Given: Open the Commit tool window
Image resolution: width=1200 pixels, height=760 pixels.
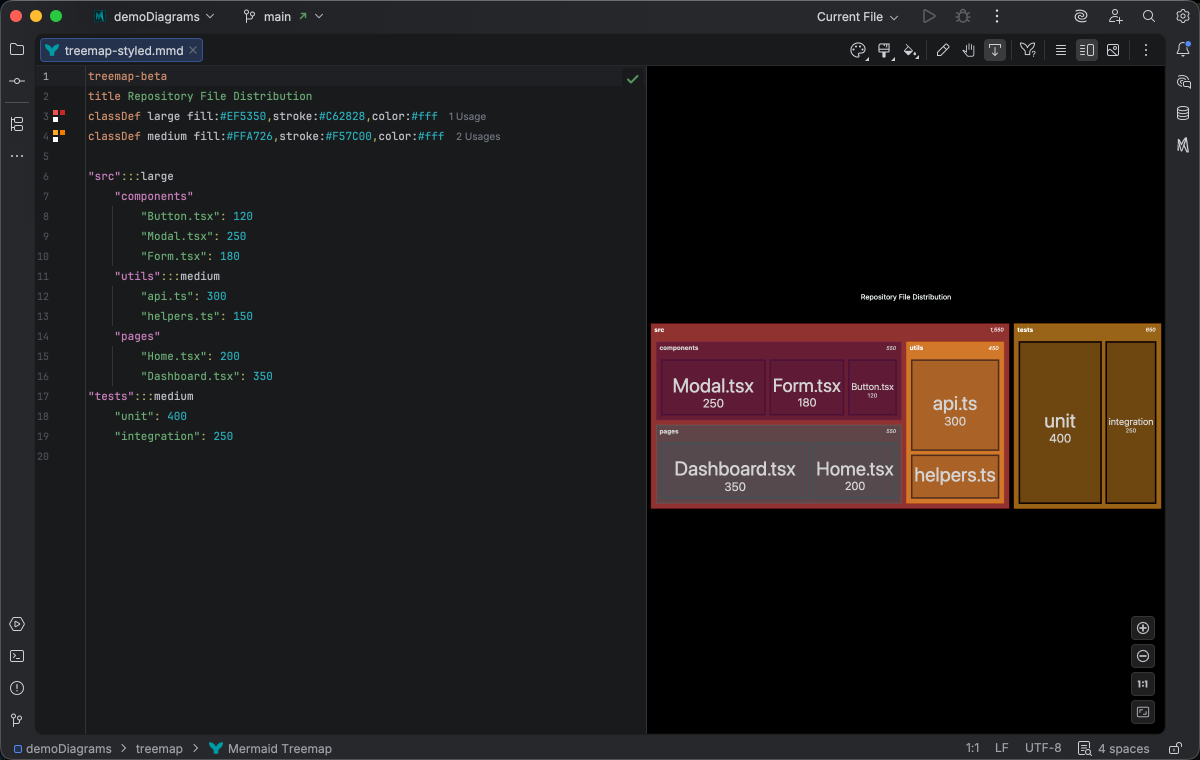Looking at the screenshot, I should click(17, 81).
